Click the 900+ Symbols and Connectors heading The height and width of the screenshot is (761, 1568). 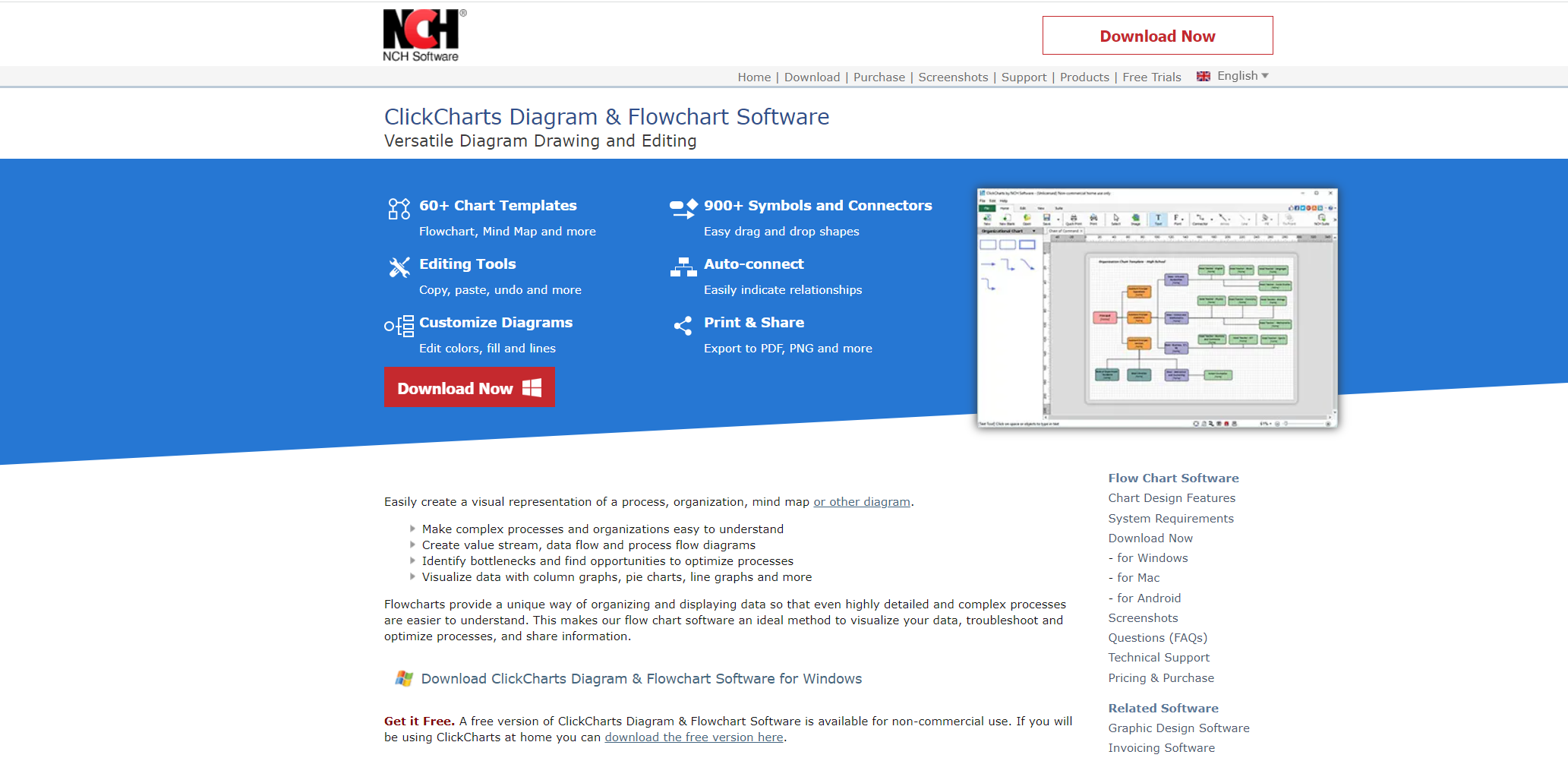click(818, 206)
